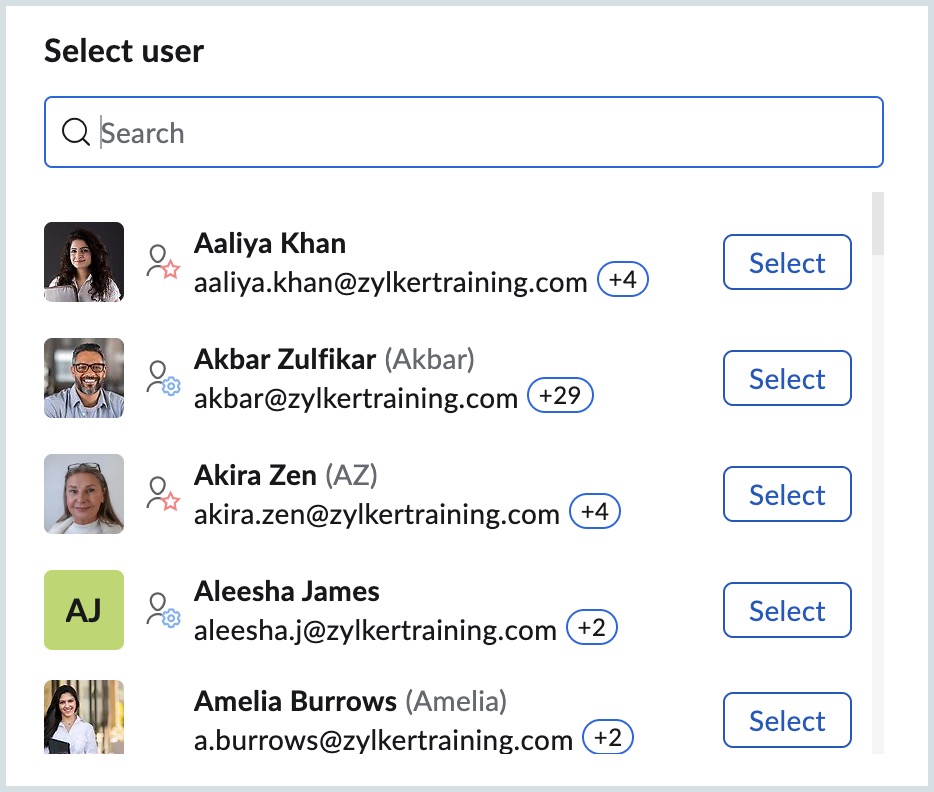Click Aaliya Khan's user role star icon
934x792 pixels.
click(x=162, y=262)
